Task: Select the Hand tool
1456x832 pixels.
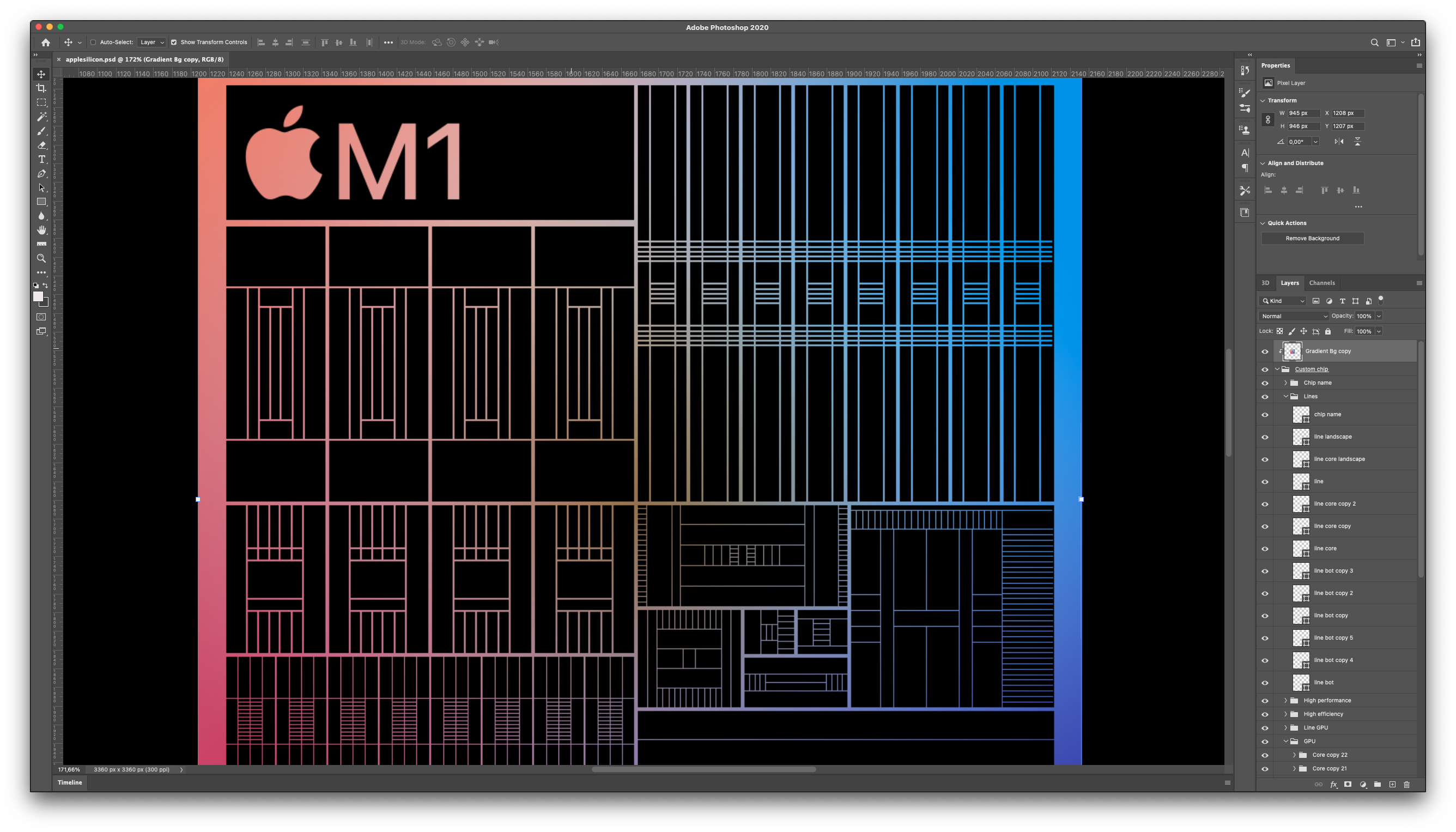Action: 42,230
